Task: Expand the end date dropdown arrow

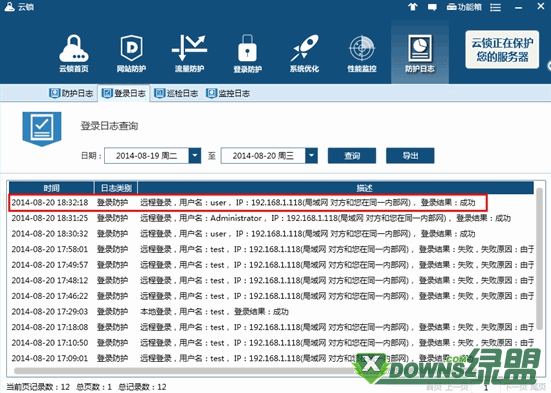Action: pos(311,155)
